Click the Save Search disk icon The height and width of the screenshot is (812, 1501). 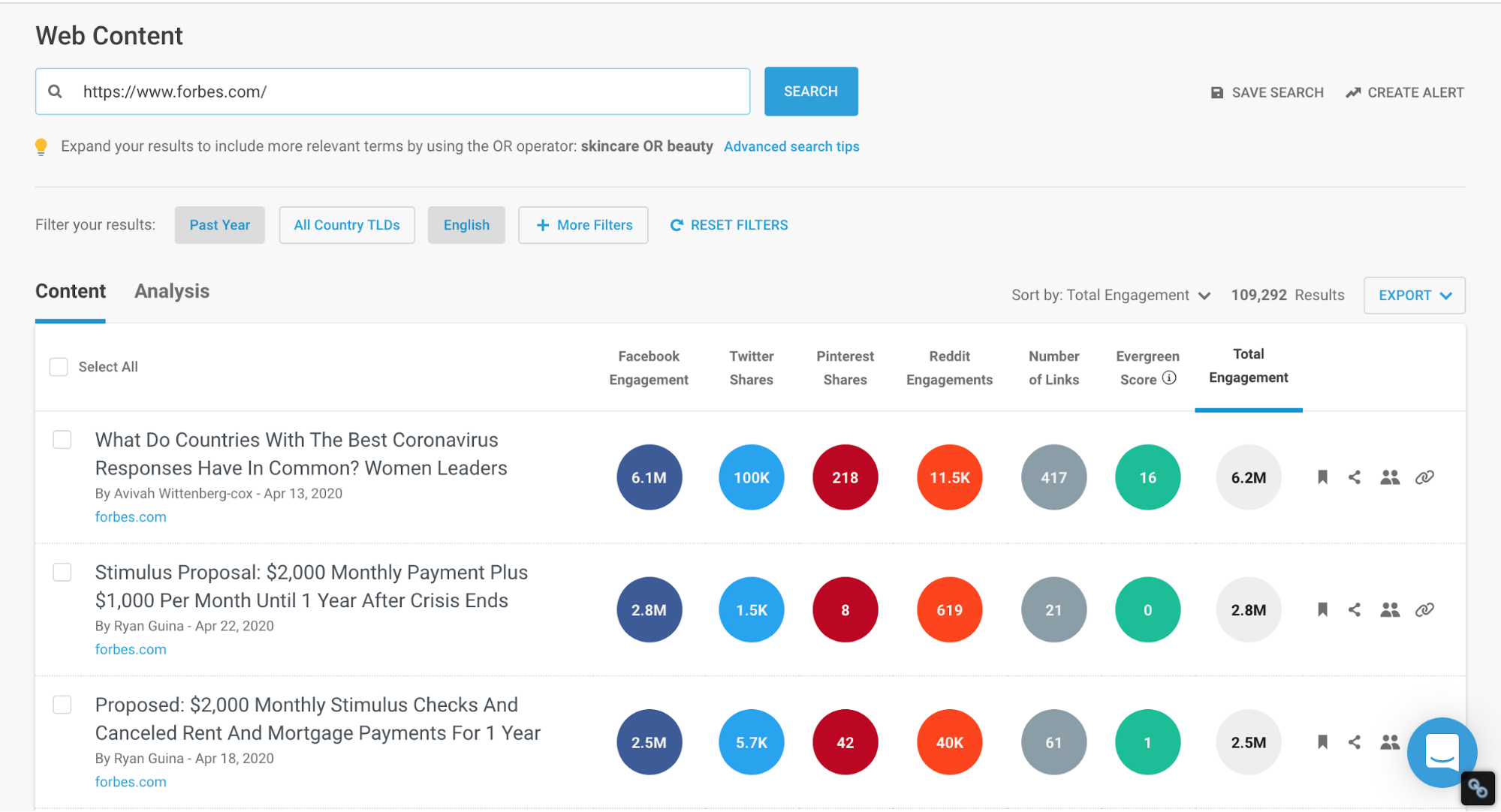[x=1216, y=92]
